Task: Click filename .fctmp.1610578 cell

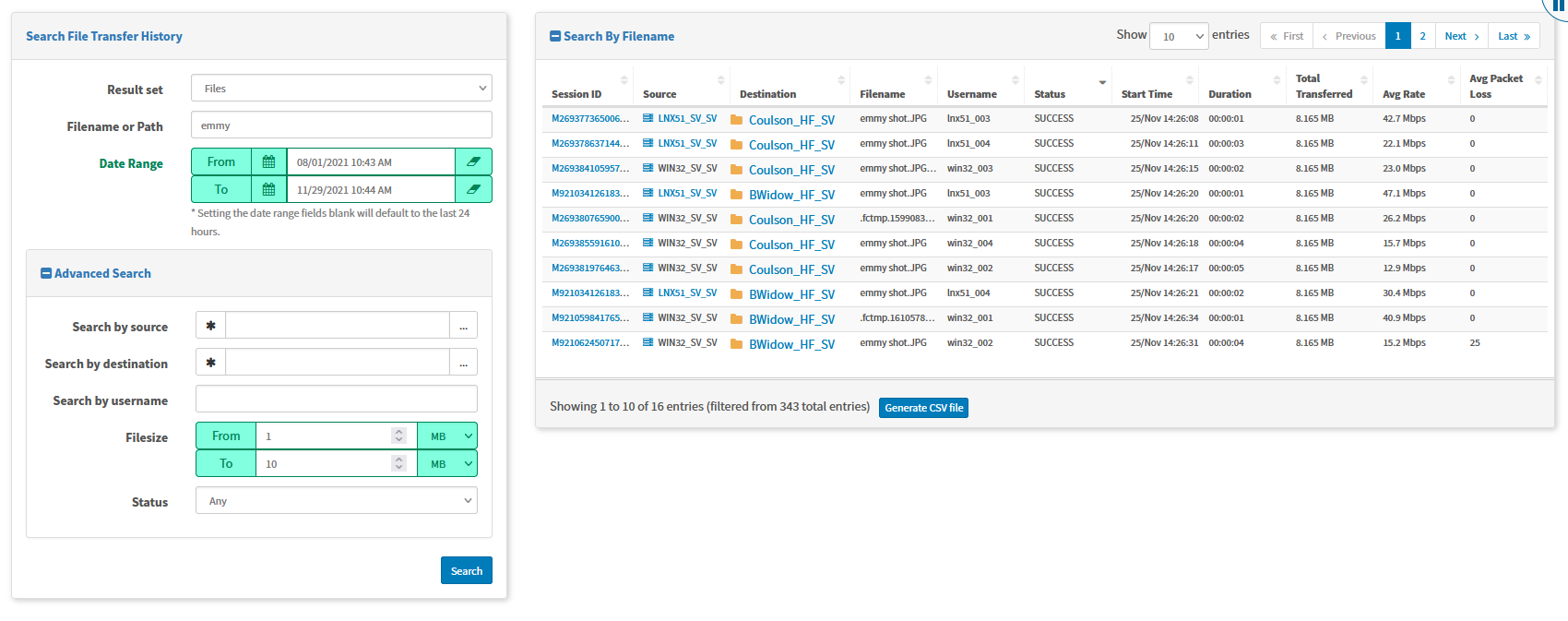Action: [897, 318]
